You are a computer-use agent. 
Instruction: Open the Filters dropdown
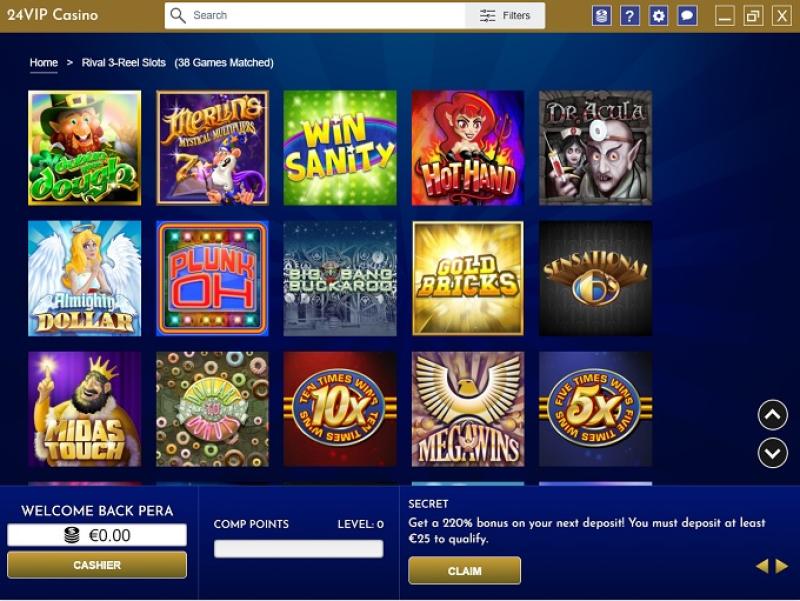tap(505, 15)
